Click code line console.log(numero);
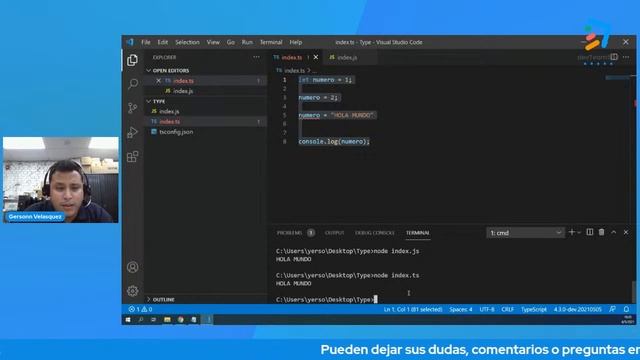640x360 pixels. pyautogui.click(x=334, y=142)
